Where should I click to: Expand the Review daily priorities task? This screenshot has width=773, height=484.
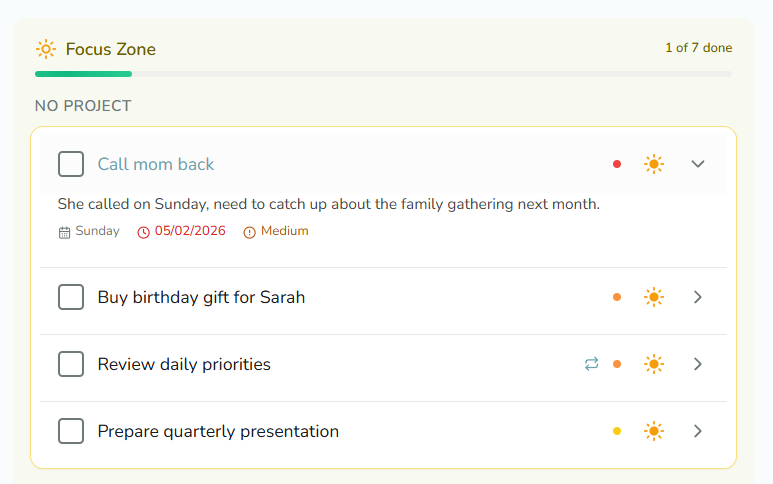(x=698, y=364)
